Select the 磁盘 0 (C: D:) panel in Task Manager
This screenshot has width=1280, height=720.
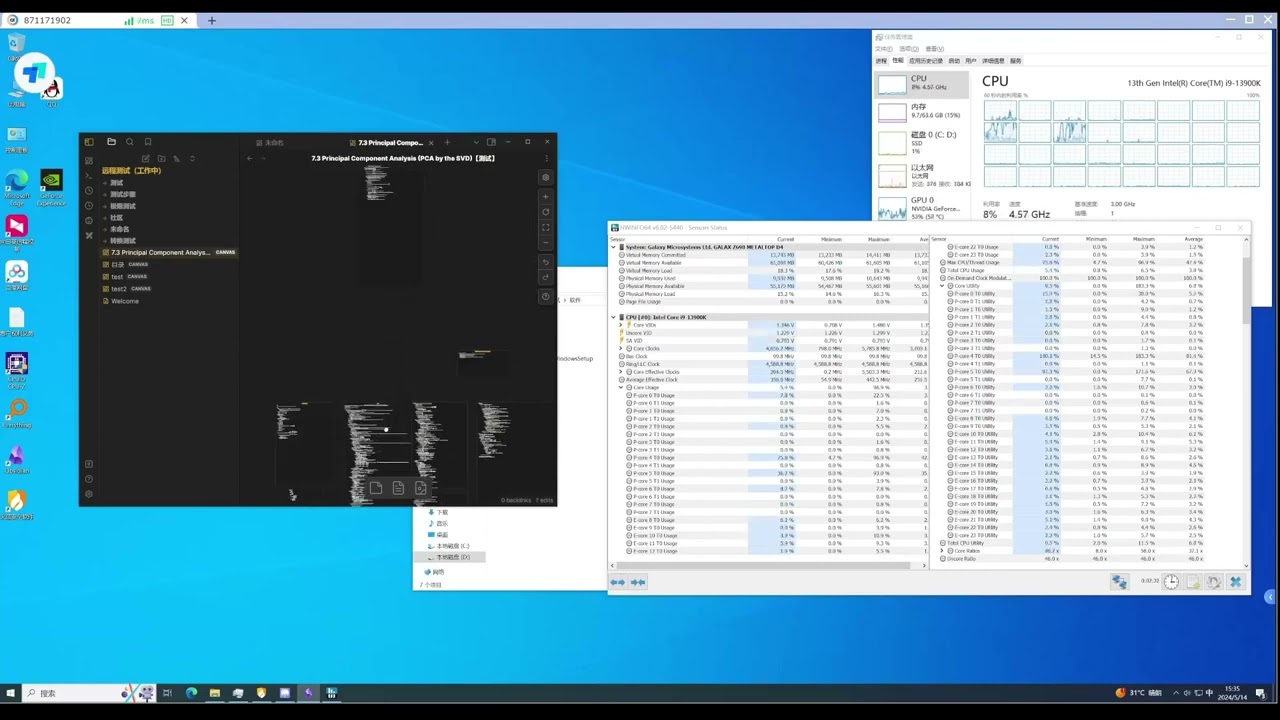(x=923, y=142)
